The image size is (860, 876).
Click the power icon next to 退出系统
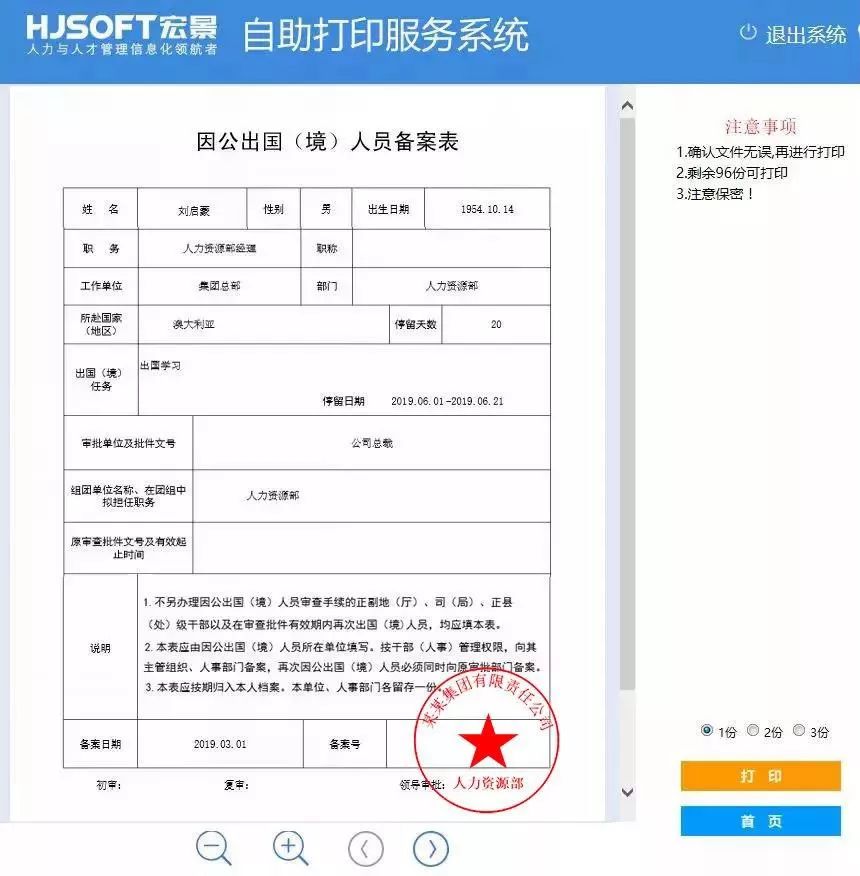[x=749, y=32]
